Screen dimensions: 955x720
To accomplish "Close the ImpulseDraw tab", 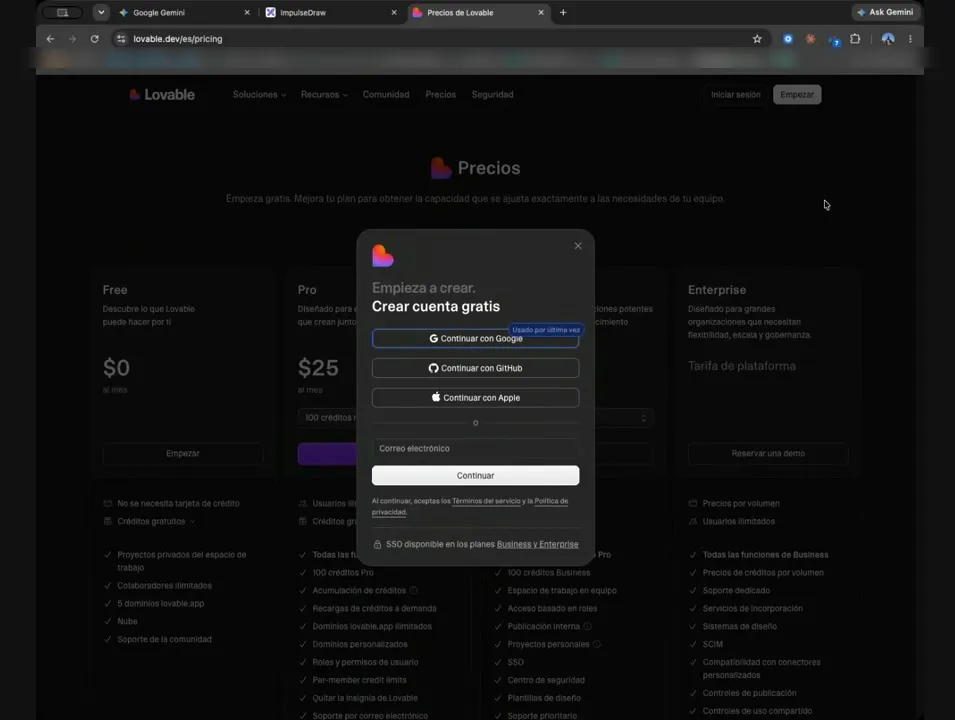I will [394, 12].
